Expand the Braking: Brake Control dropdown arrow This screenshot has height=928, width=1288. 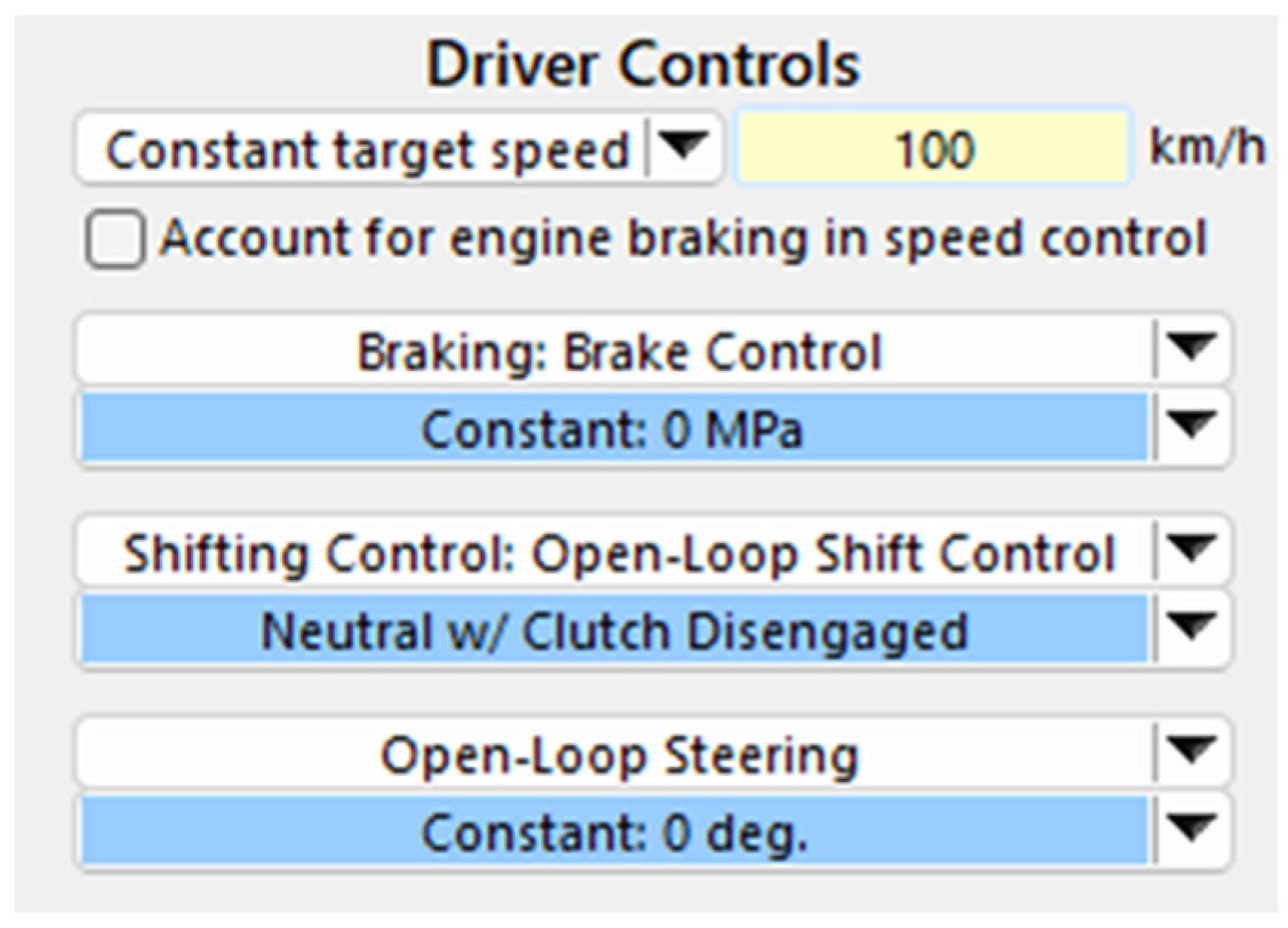click(1191, 349)
